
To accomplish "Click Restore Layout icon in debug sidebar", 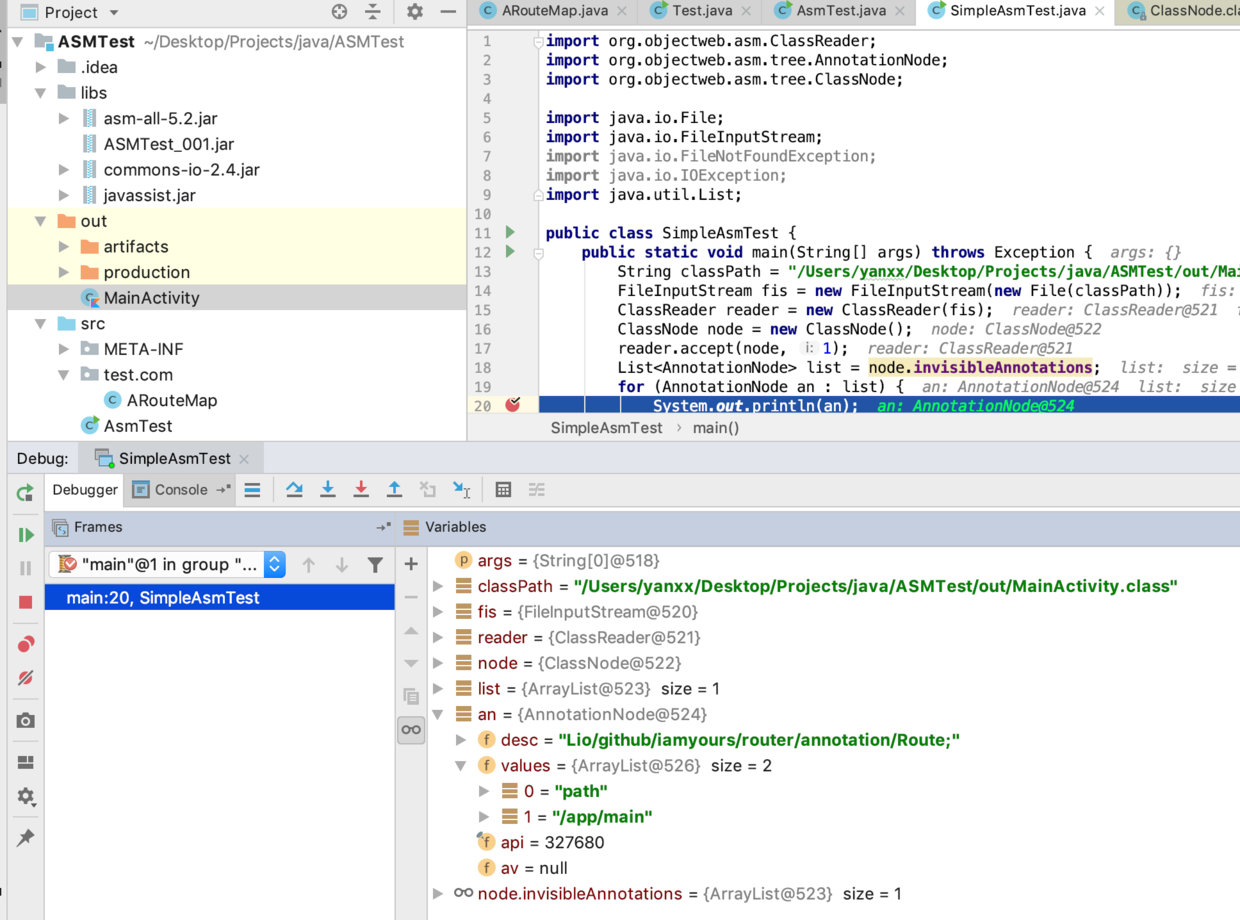I will click(26, 762).
